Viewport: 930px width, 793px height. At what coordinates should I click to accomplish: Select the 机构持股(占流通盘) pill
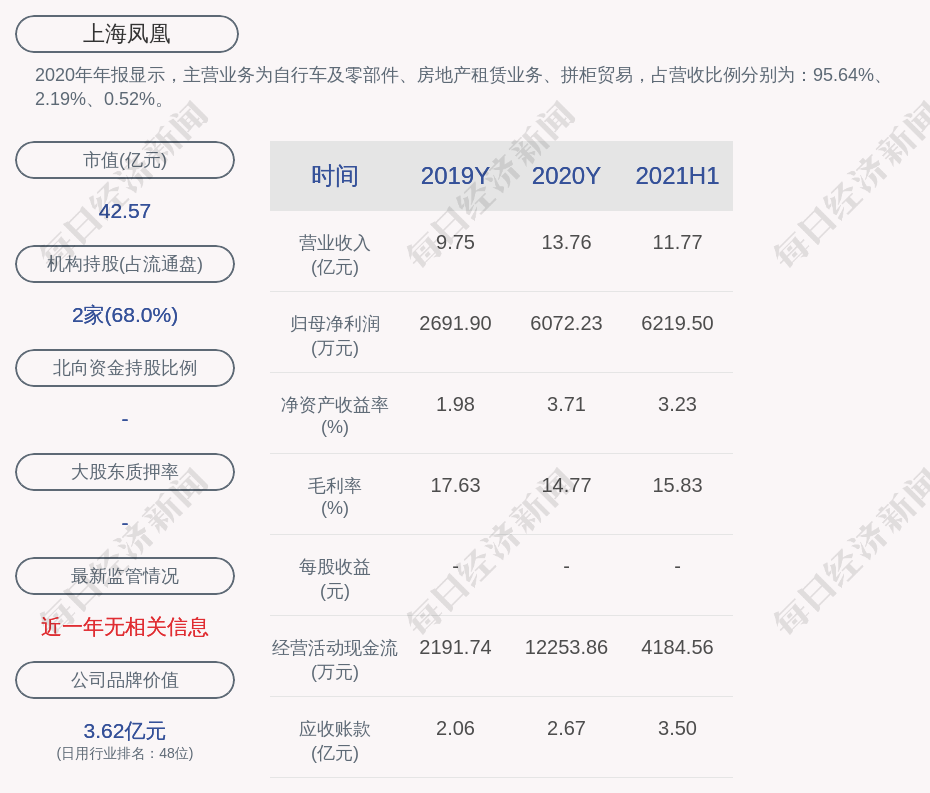click(x=125, y=264)
